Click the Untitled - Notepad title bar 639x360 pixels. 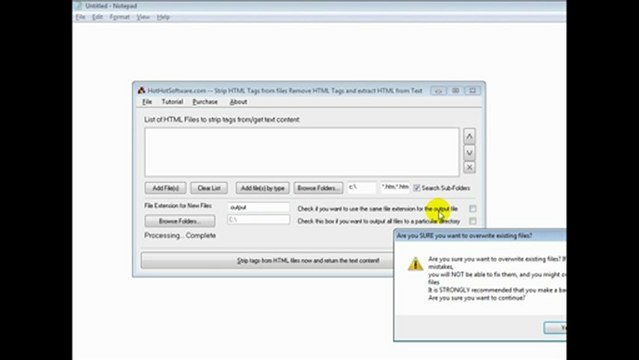coord(320,6)
